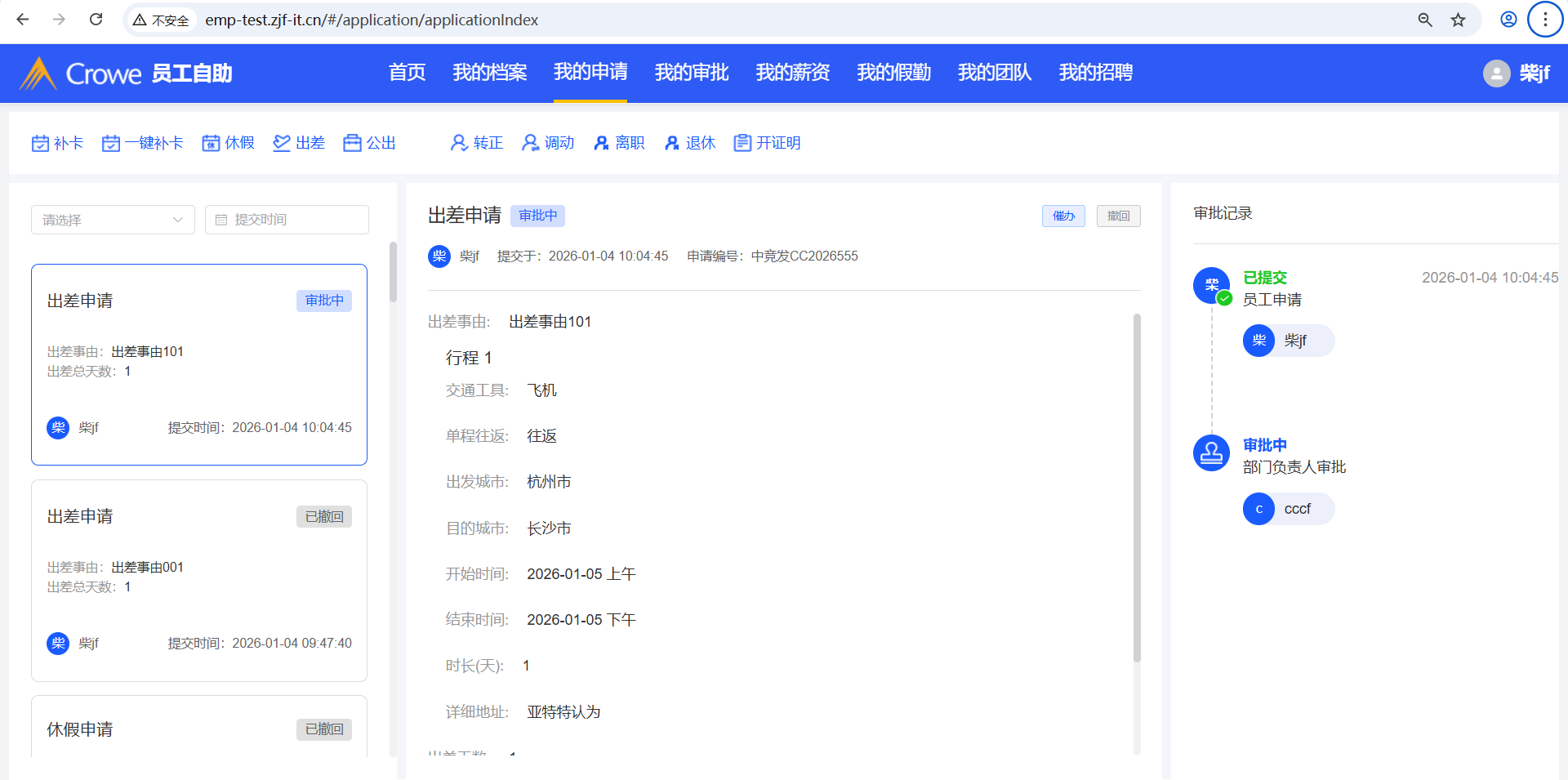The height and width of the screenshot is (780, 1568).
Task: Start a 出差 business trip application
Action: [x=282, y=143]
